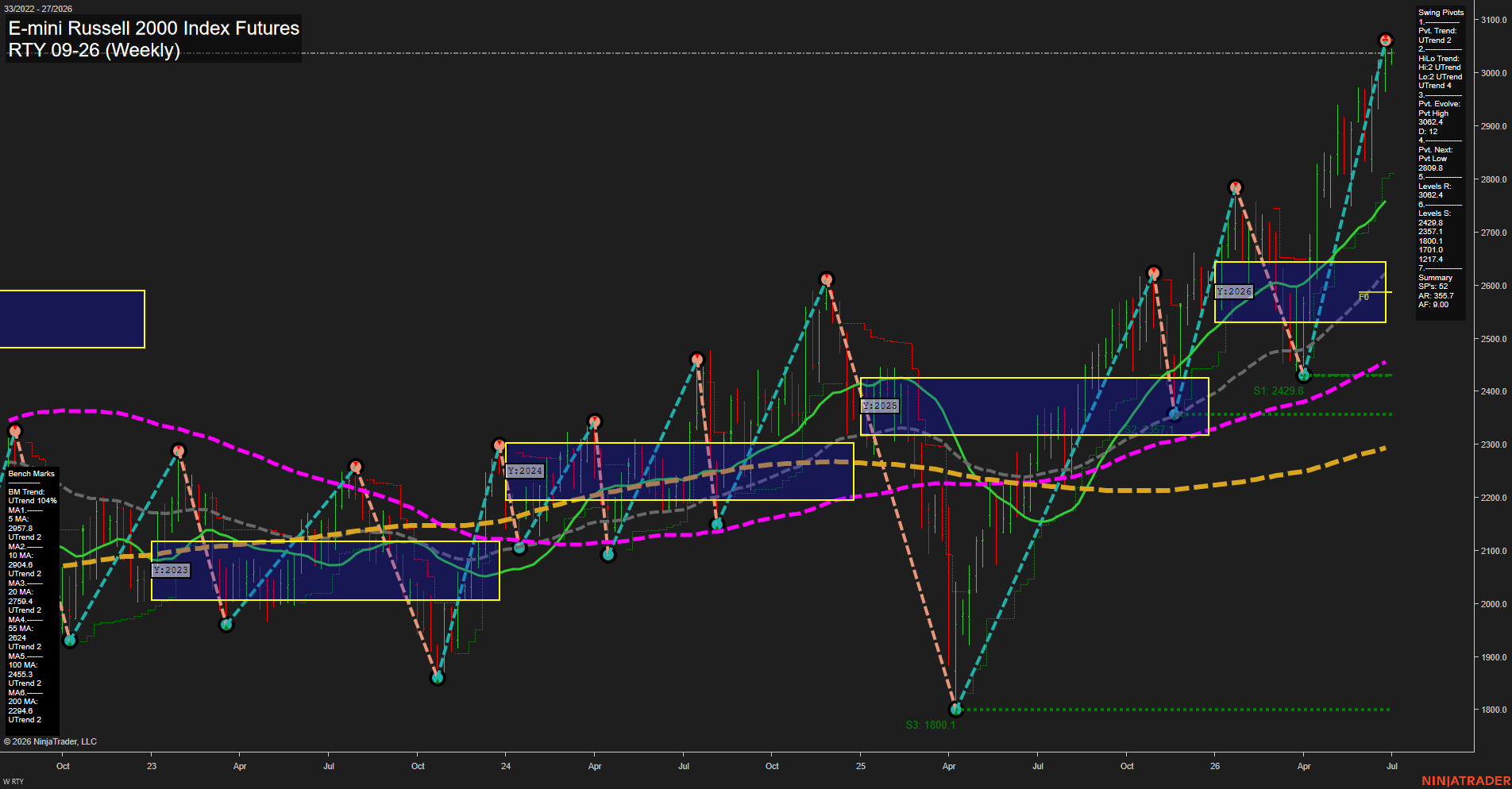Image resolution: width=1512 pixels, height=789 pixels.
Task: Select the Y:2023 yearly range label
Action: click(x=171, y=570)
